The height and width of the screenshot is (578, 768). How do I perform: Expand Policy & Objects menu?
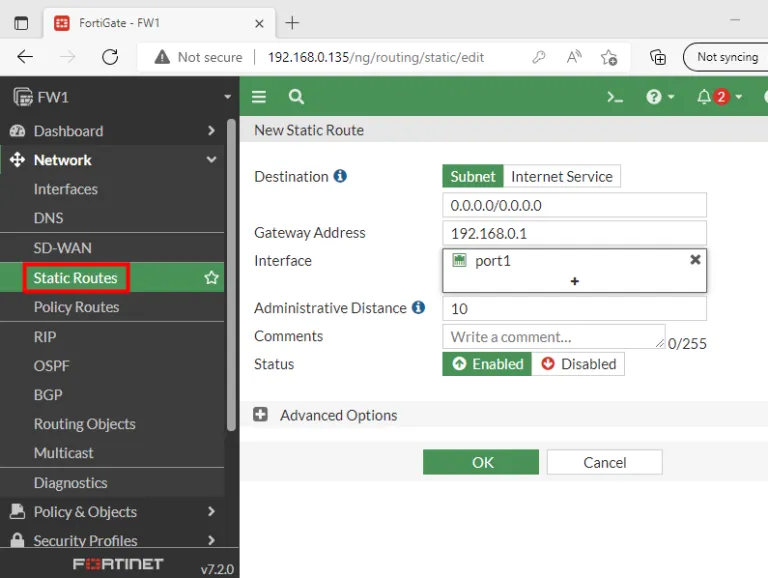click(x=113, y=511)
